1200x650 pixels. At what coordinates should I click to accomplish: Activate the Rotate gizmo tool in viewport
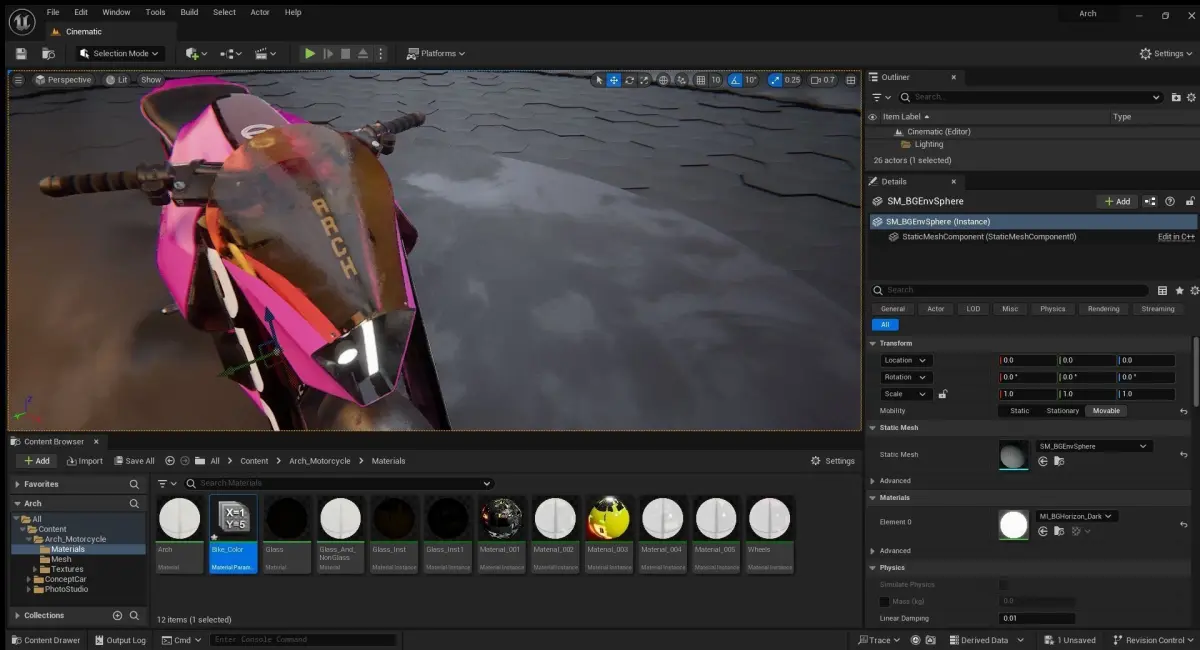629,80
